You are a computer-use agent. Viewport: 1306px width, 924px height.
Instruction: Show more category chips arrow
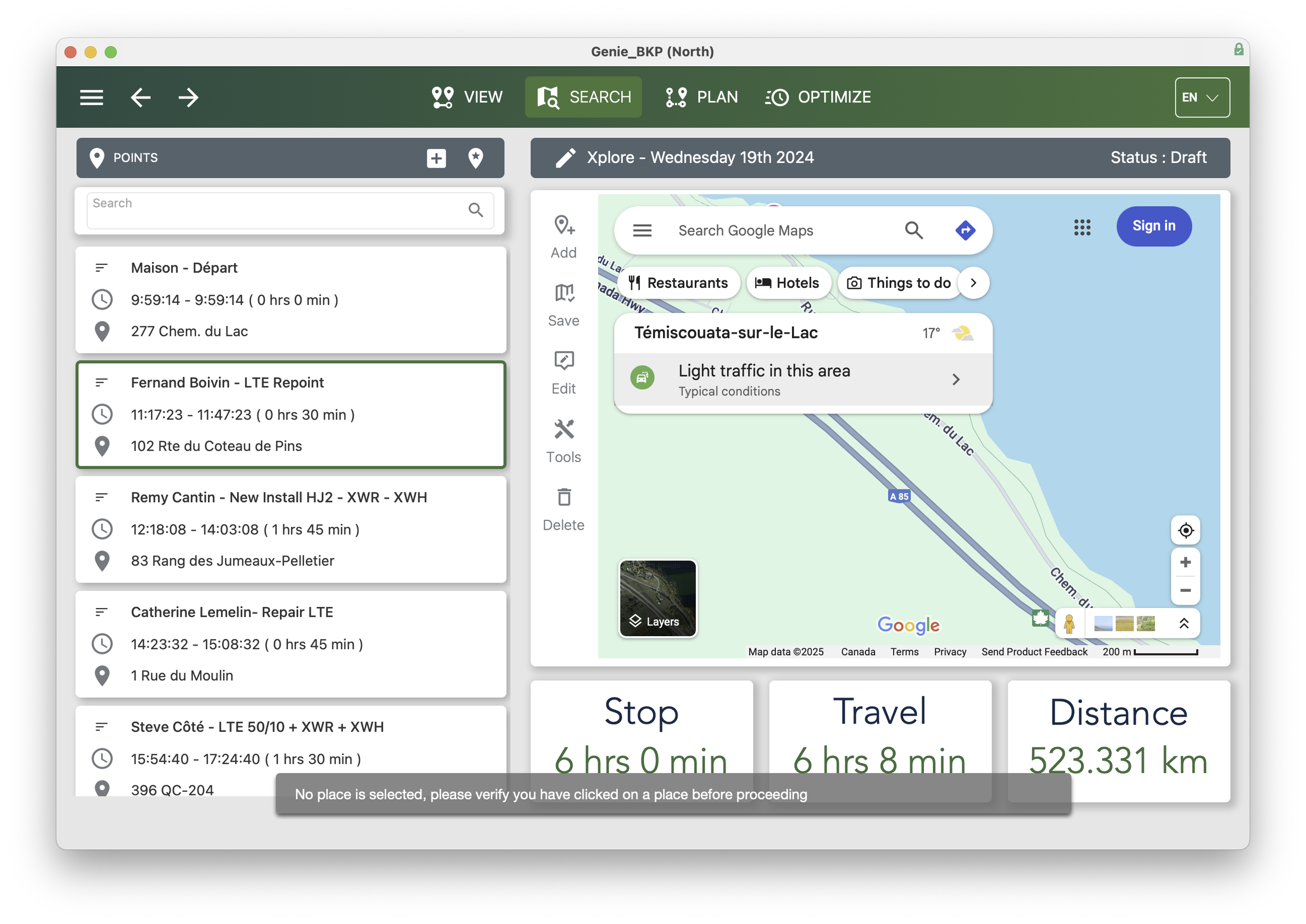tap(973, 283)
